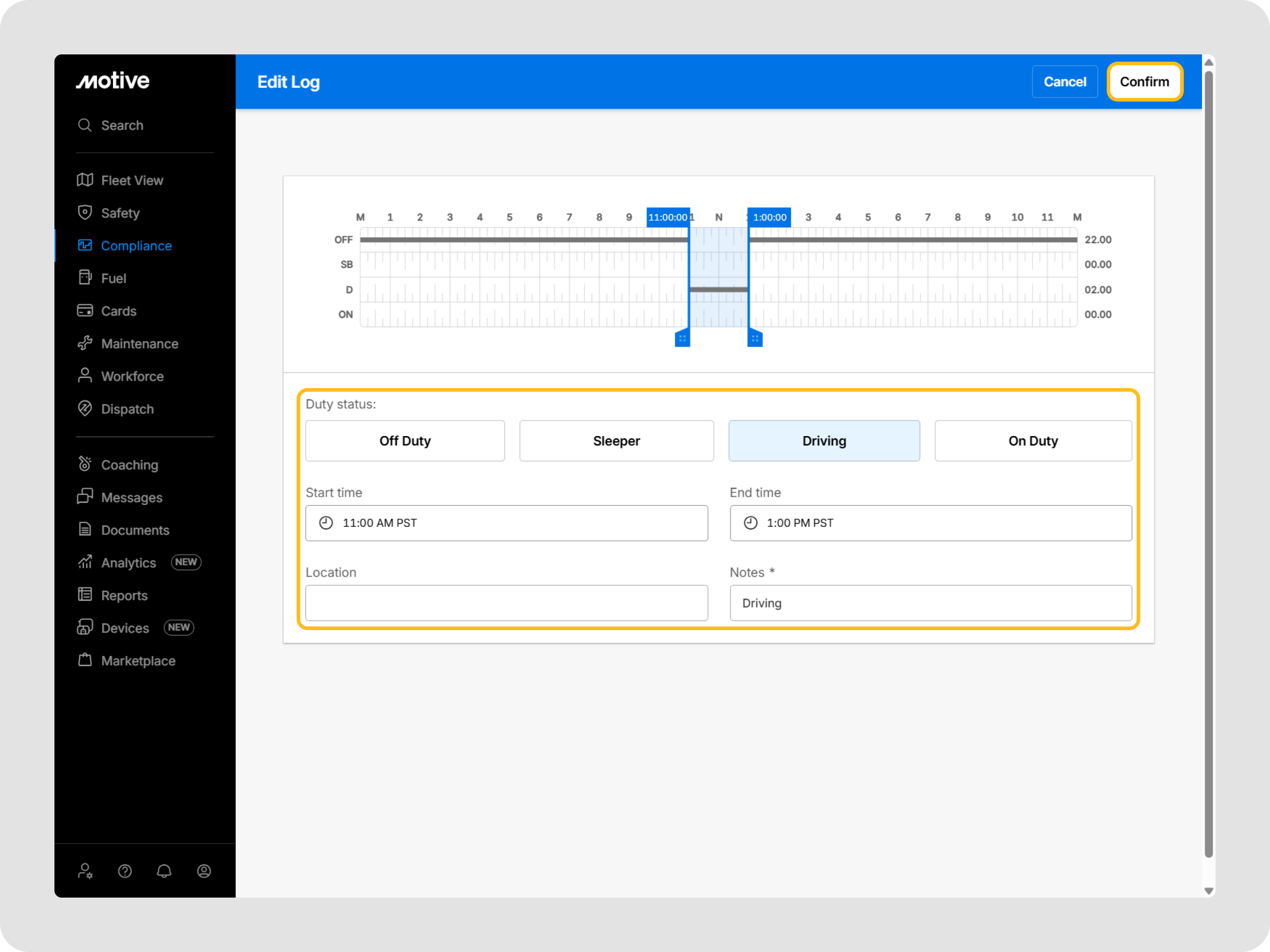
Task: Go to the Marketplace section
Action: point(138,661)
